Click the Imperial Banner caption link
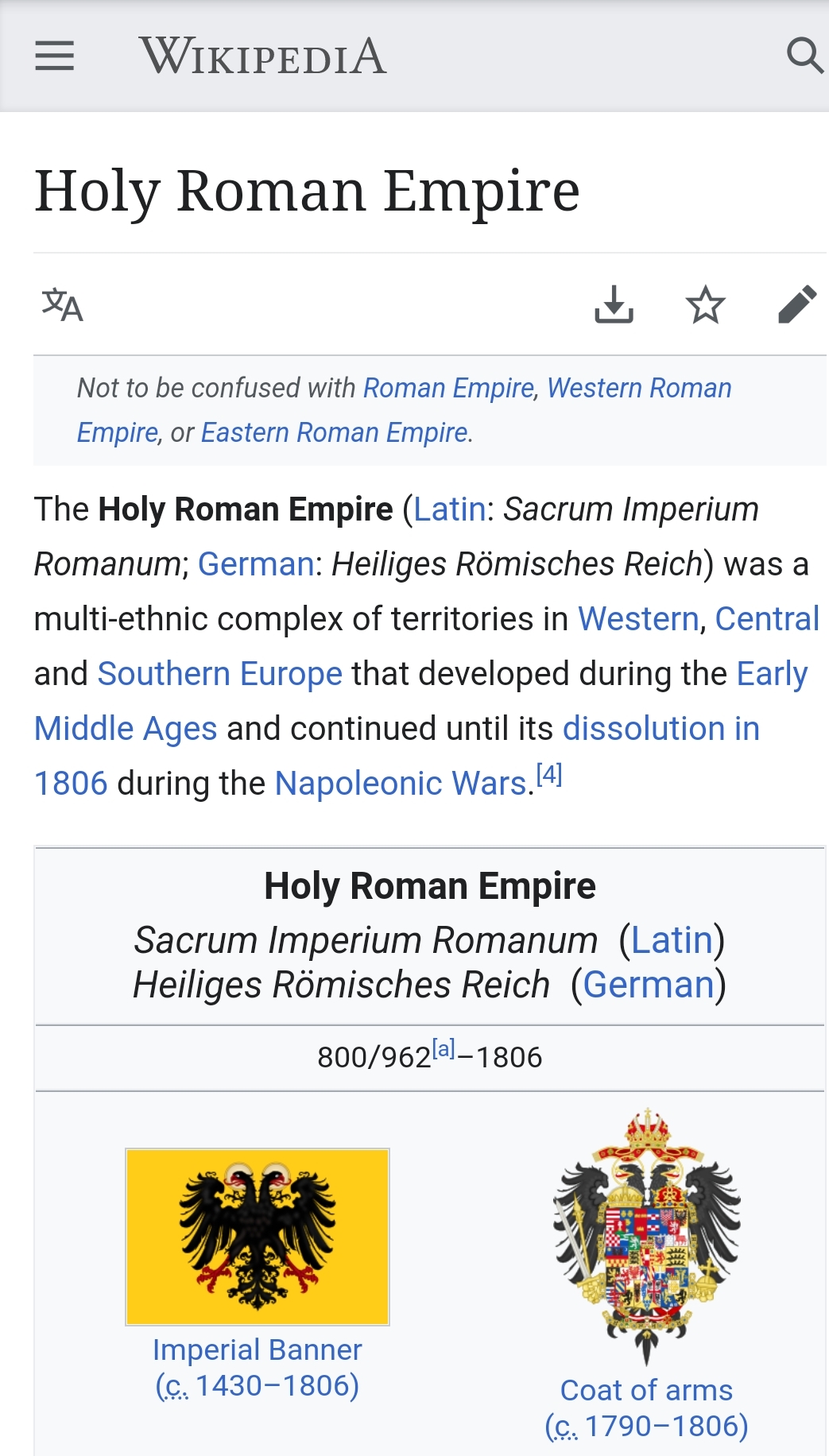This screenshot has height=1456, width=829. click(258, 1350)
